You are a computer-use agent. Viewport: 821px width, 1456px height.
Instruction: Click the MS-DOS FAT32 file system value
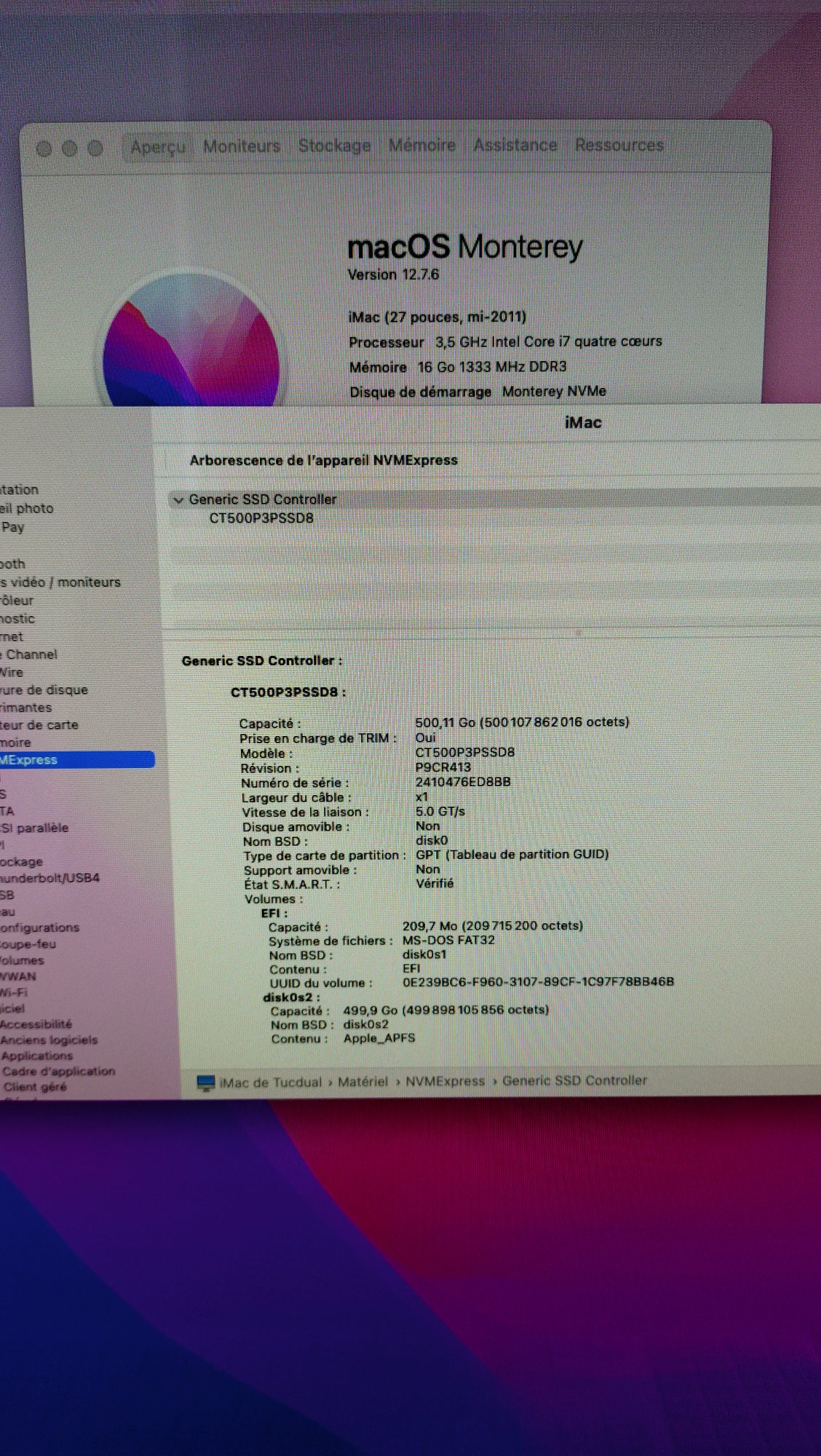[x=448, y=940]
